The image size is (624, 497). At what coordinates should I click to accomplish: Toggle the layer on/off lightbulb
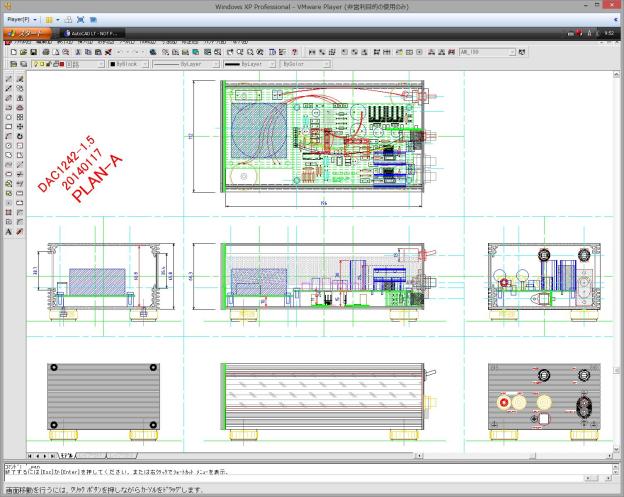(x=36, y=63)
